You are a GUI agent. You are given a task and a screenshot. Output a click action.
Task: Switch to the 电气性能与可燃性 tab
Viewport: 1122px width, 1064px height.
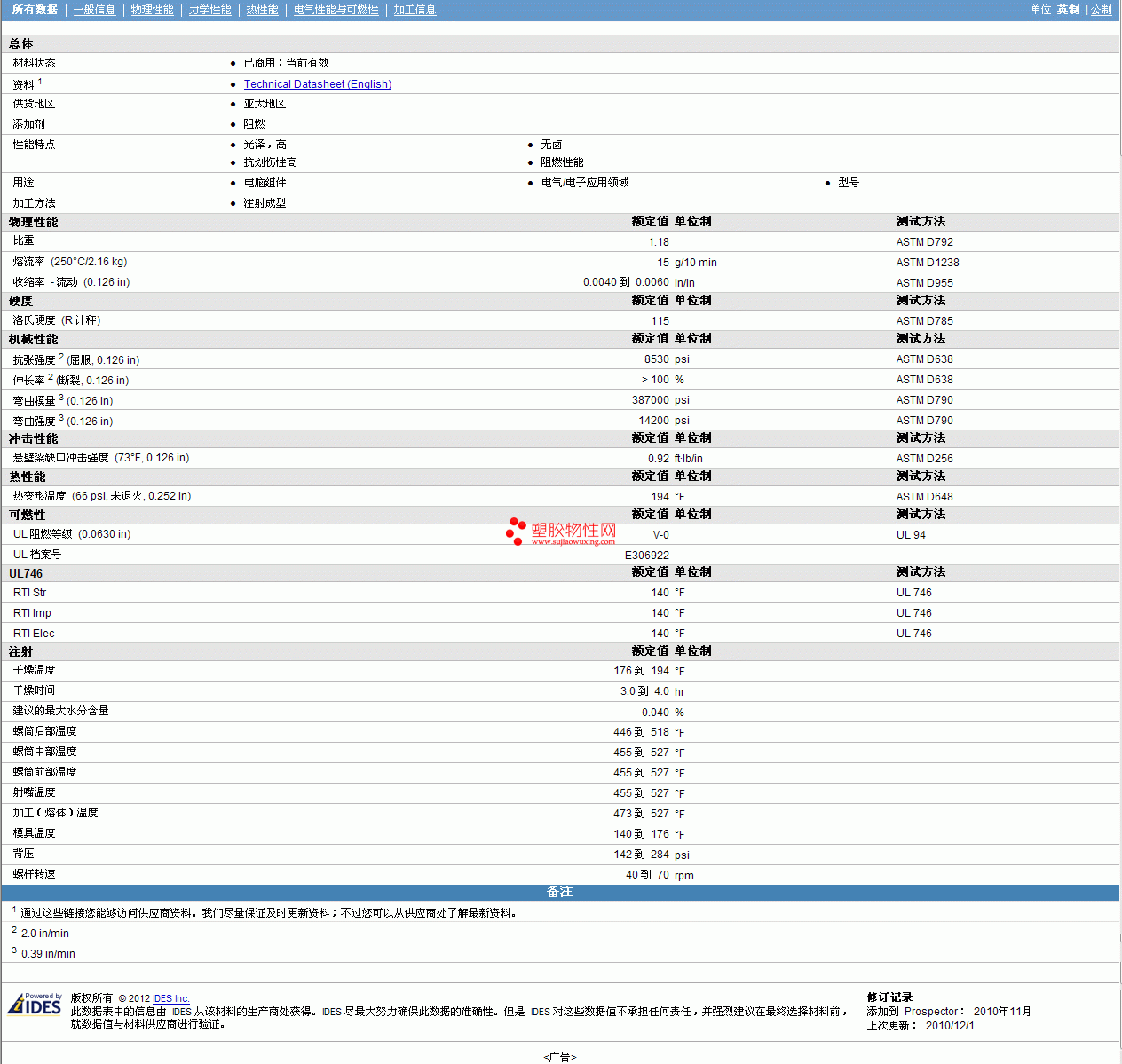pyautogui.click(x=336, y=10)
